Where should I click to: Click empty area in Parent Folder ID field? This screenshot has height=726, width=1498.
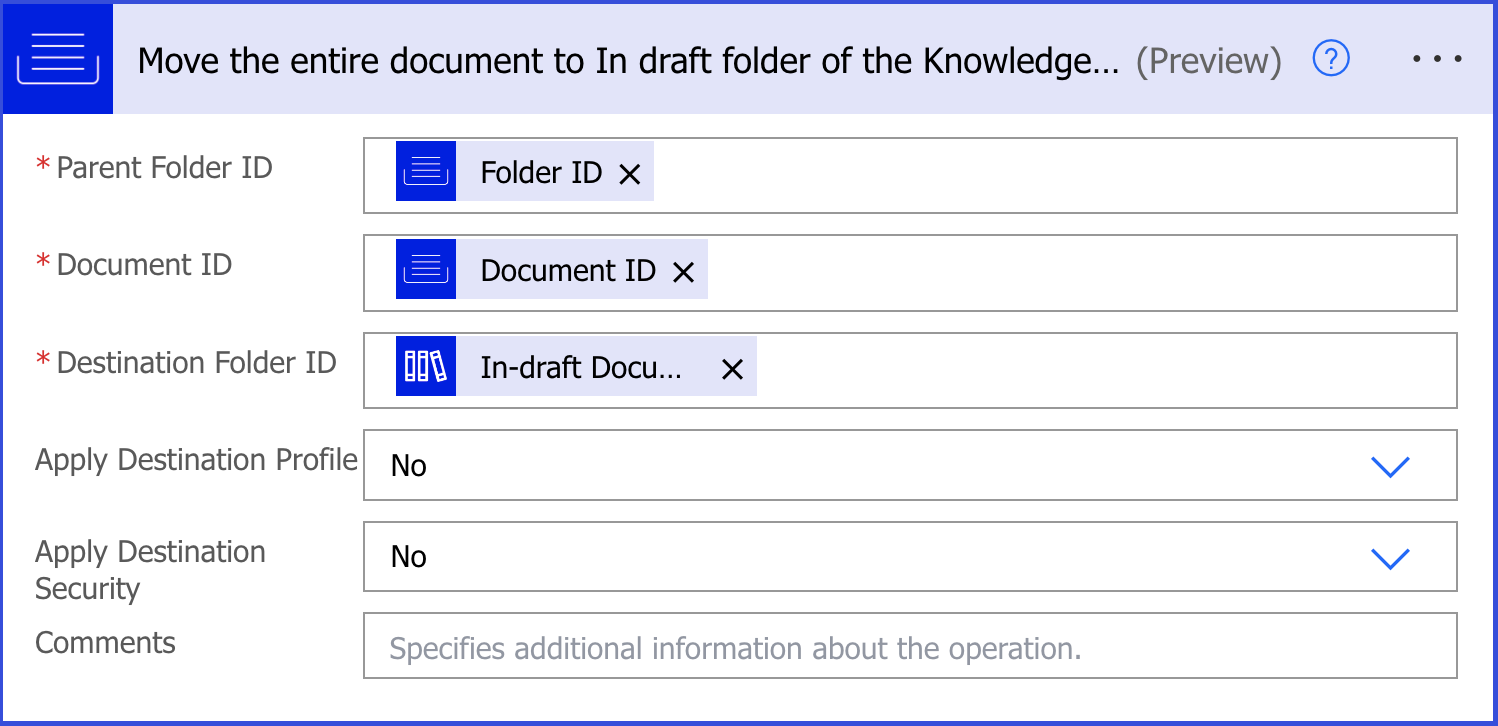pyautogui.click(x=1050, y=175)
